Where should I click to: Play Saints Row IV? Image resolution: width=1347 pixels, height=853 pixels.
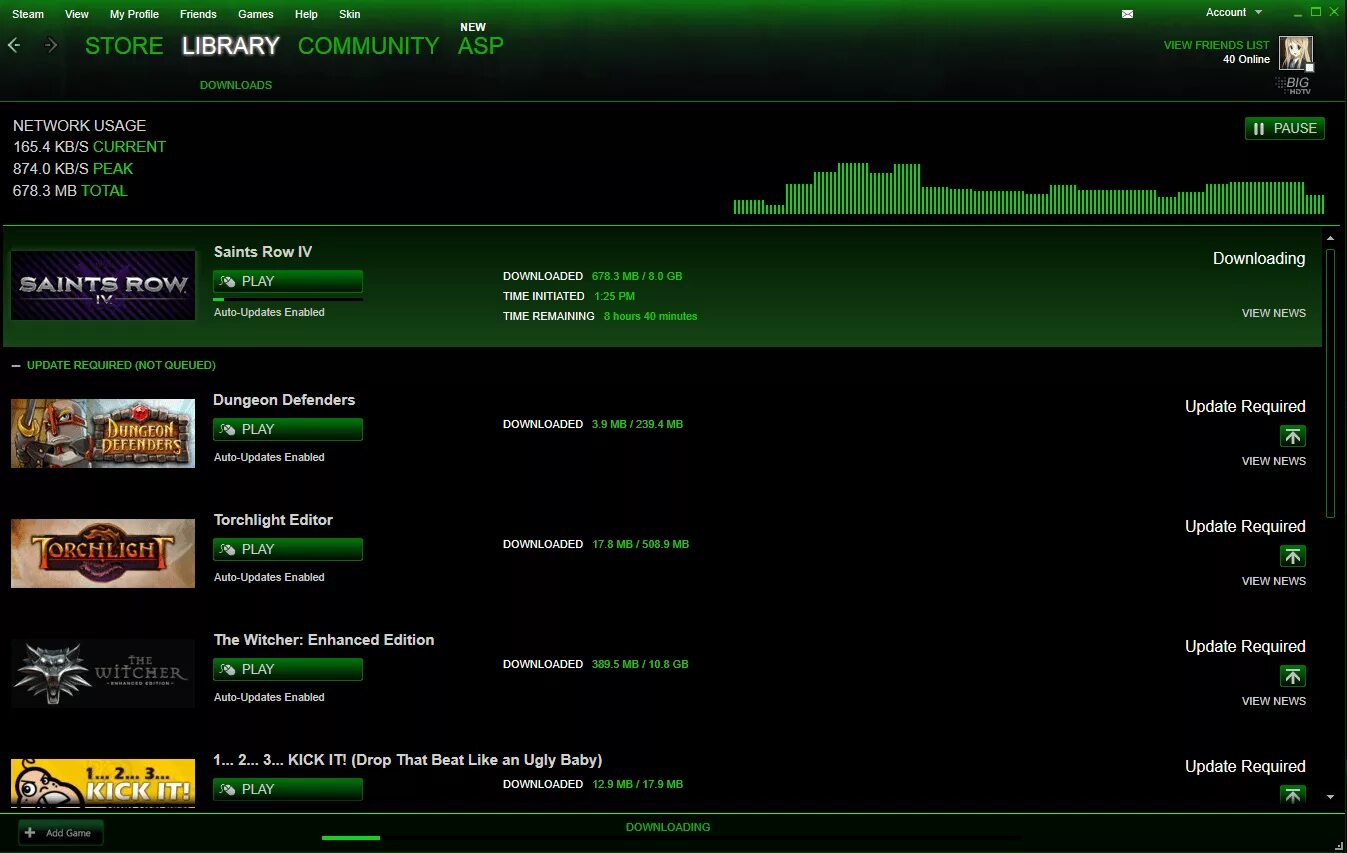point(288,281)
